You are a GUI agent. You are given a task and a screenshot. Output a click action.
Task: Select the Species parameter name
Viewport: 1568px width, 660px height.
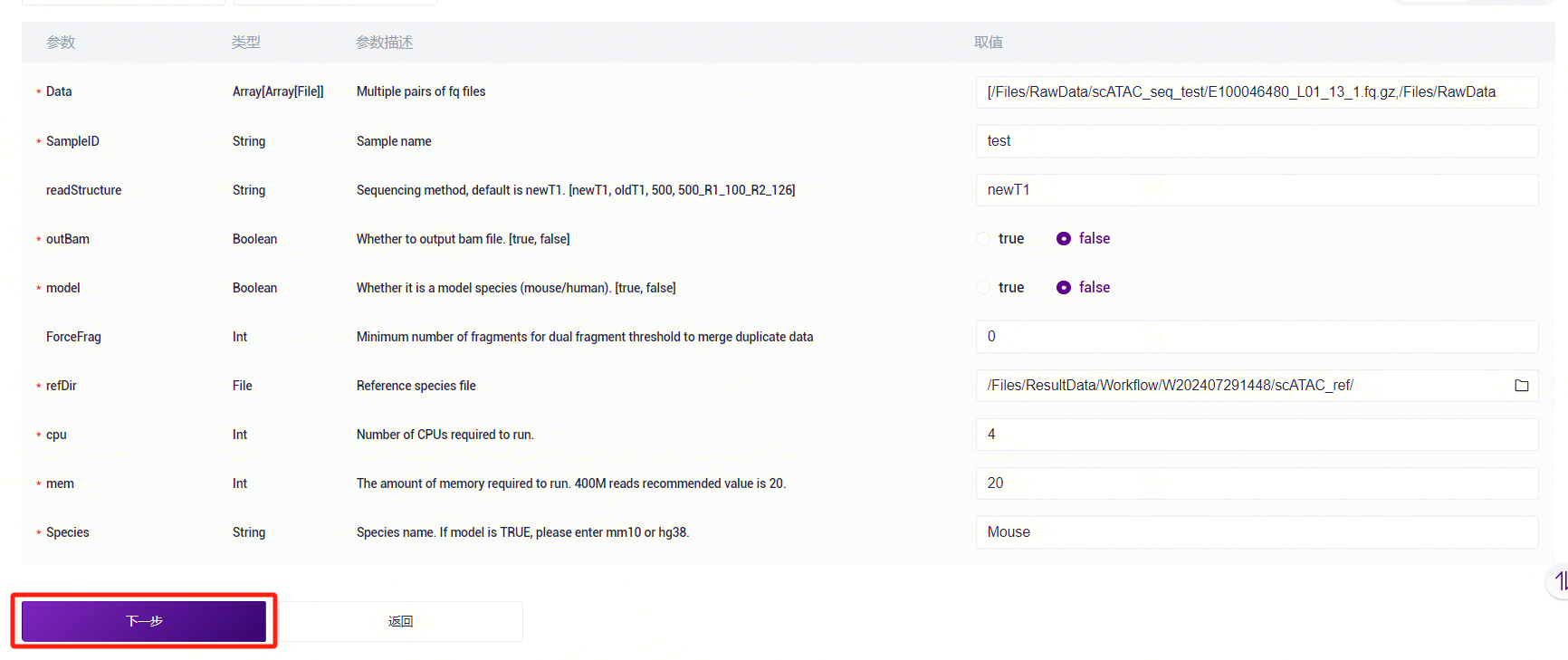coord(68,532)
